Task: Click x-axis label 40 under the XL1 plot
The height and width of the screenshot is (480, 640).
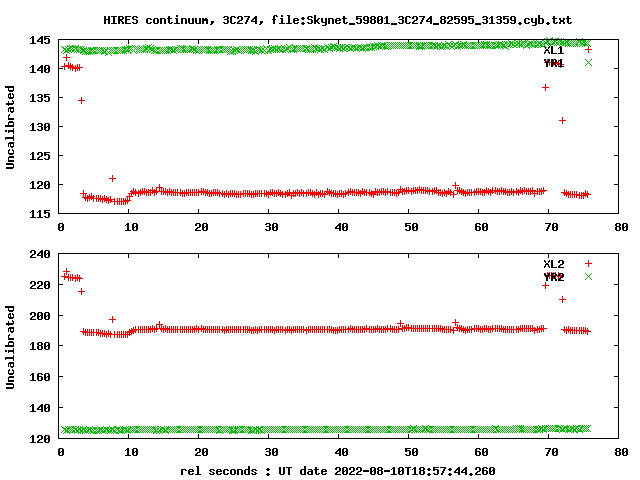Action: pos(342,227)
